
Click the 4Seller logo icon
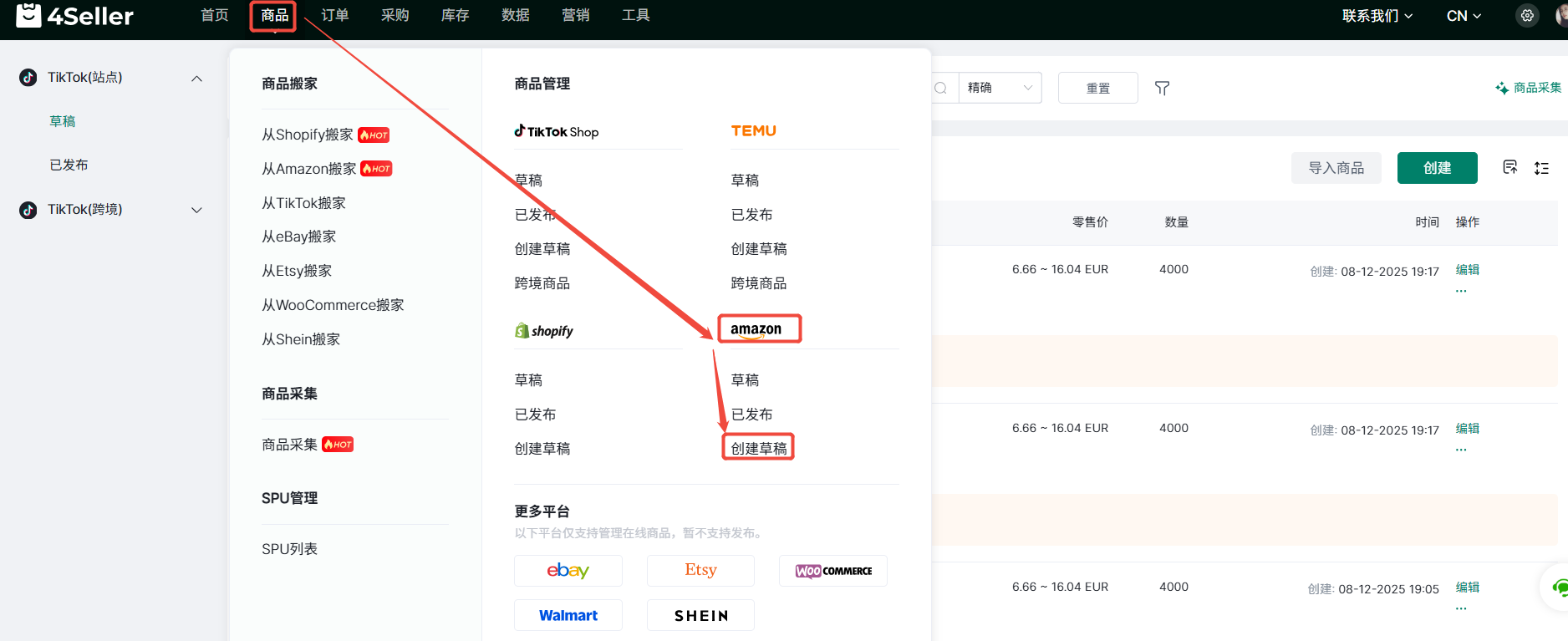28,15
